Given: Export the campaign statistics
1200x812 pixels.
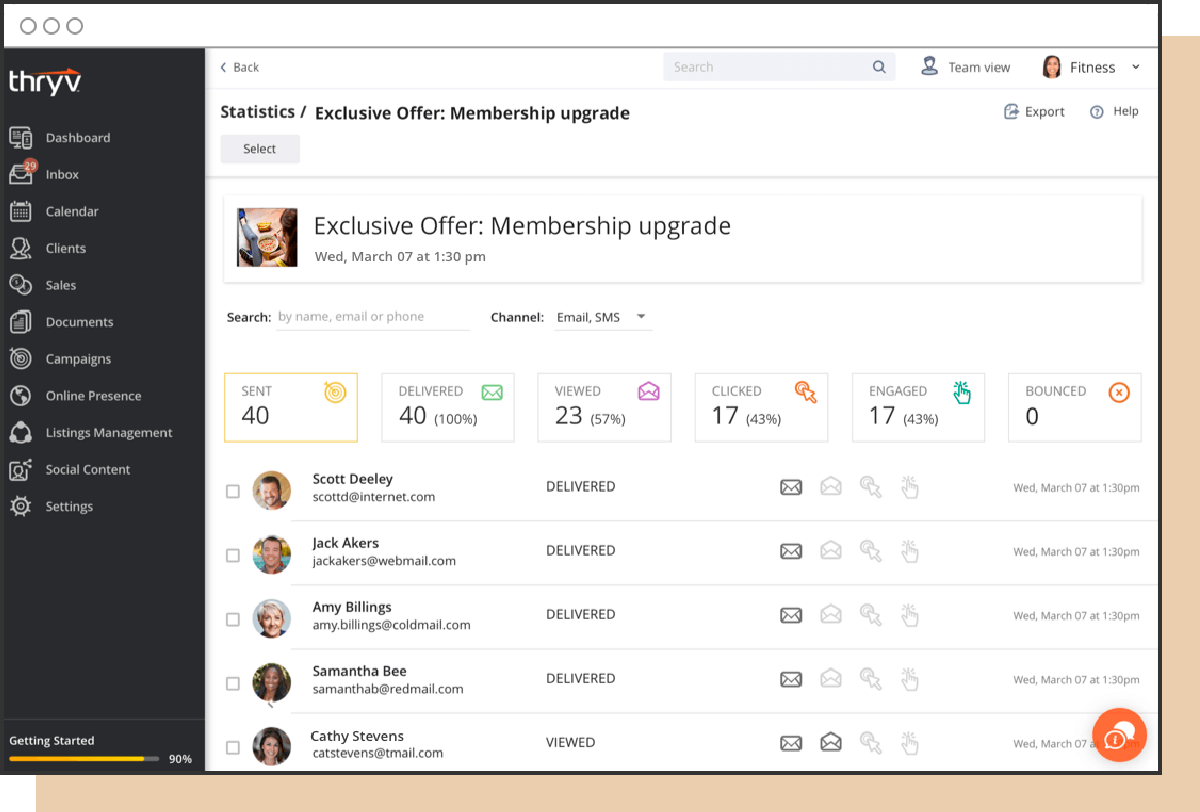Looking at the screenshot, I should click(x=1034, y=111).
